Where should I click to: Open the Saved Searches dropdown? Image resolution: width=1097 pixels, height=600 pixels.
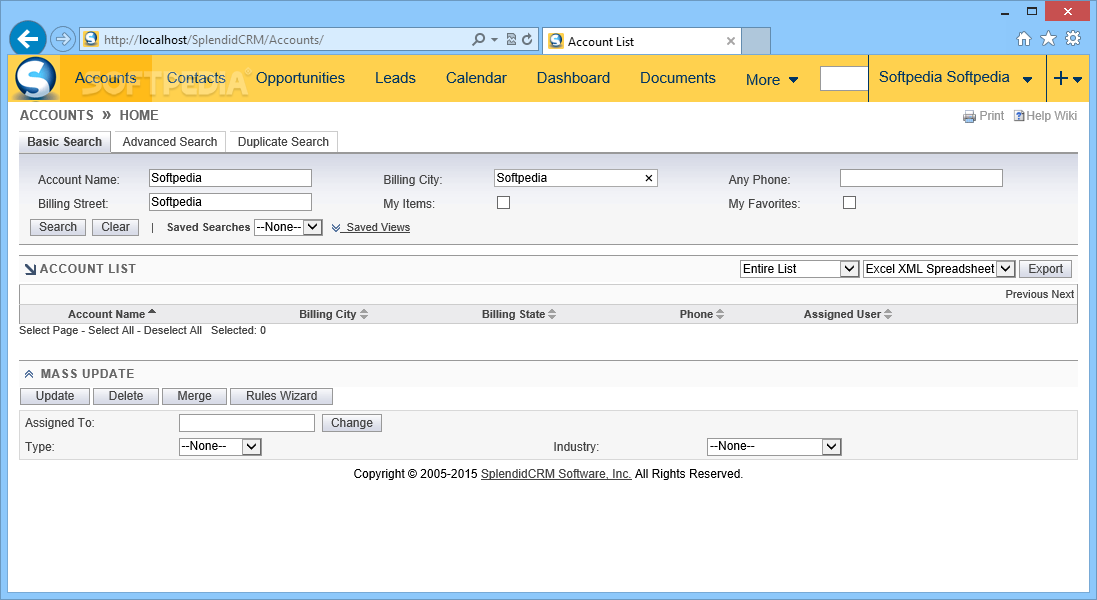(288, 227)
